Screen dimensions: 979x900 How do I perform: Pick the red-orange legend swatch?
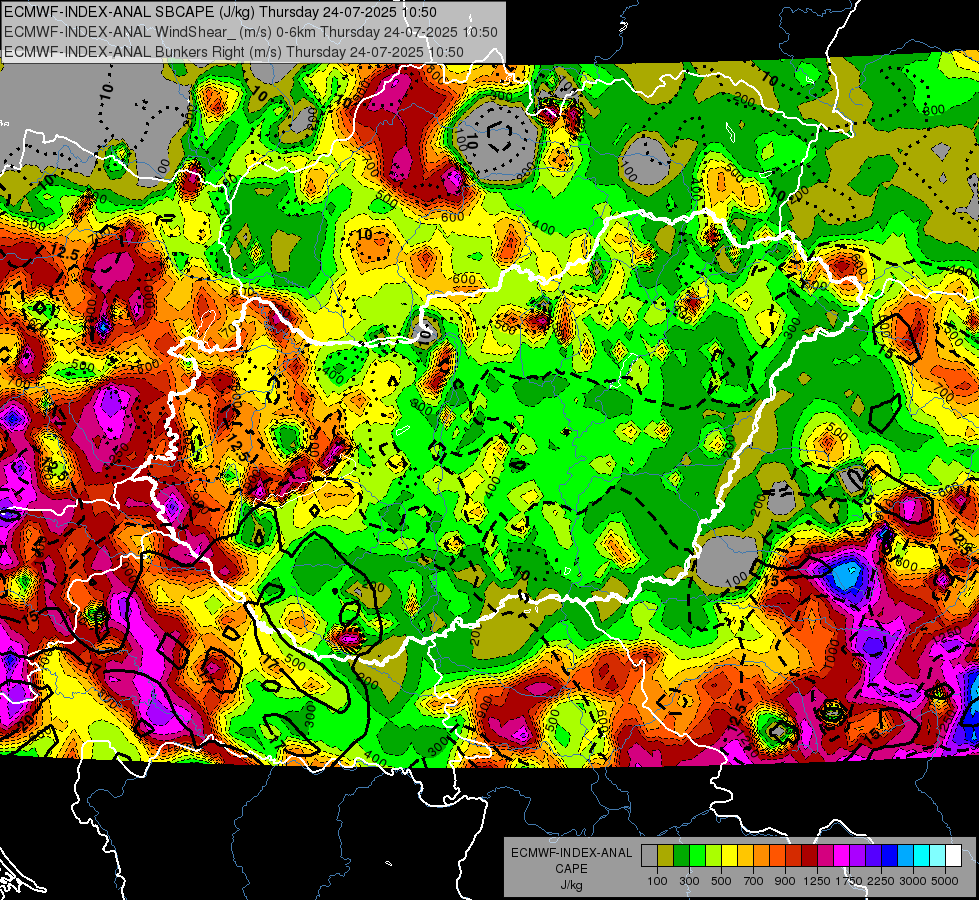(777, 856)
